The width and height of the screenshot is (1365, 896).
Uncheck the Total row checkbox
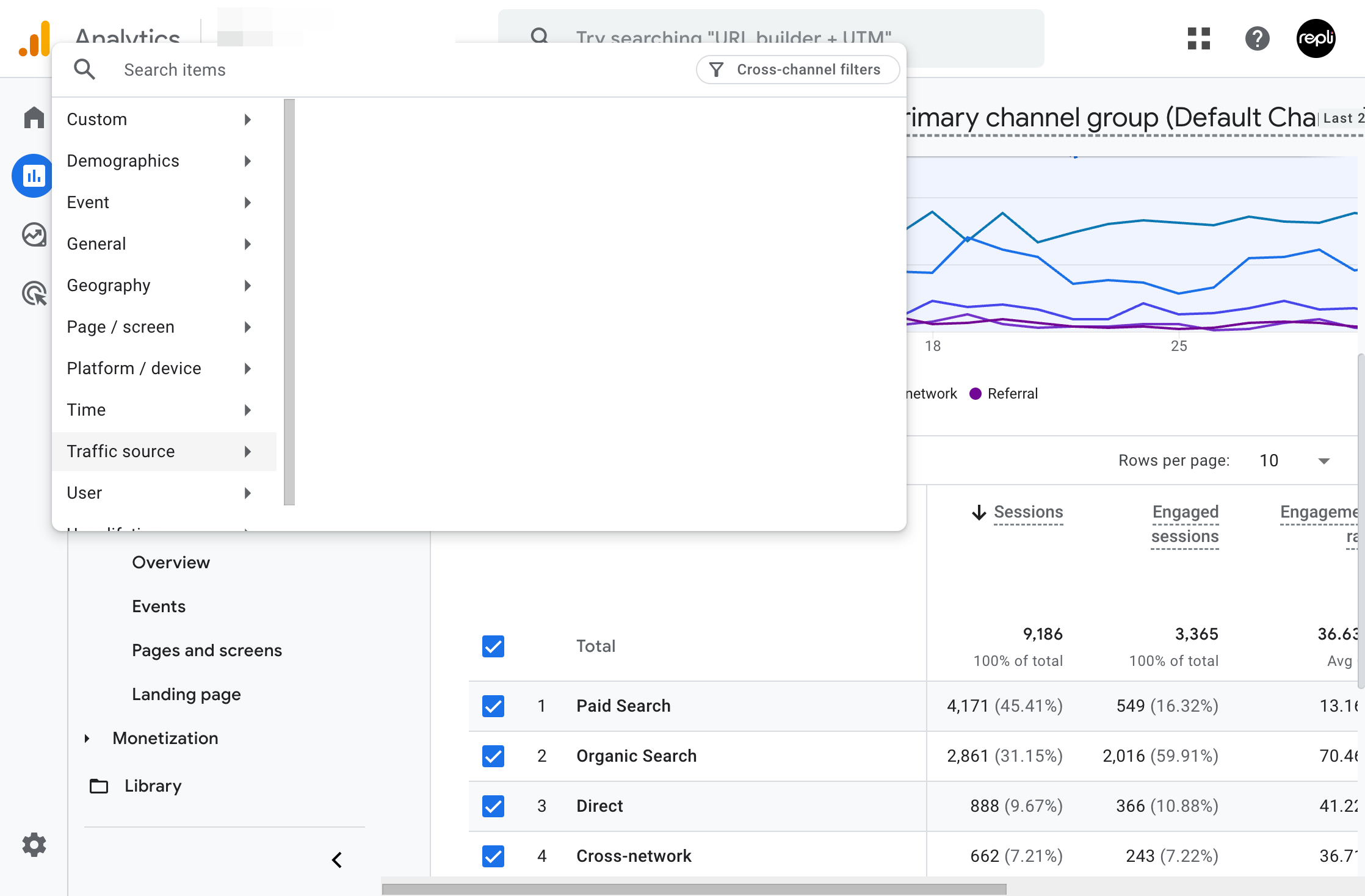(493, 646)
